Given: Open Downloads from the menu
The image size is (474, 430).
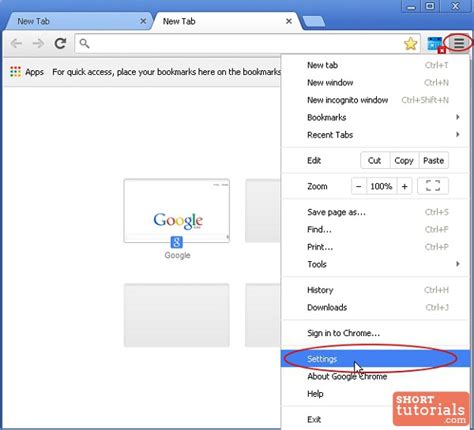Looking at the screenshot, I should click(375, 307).
